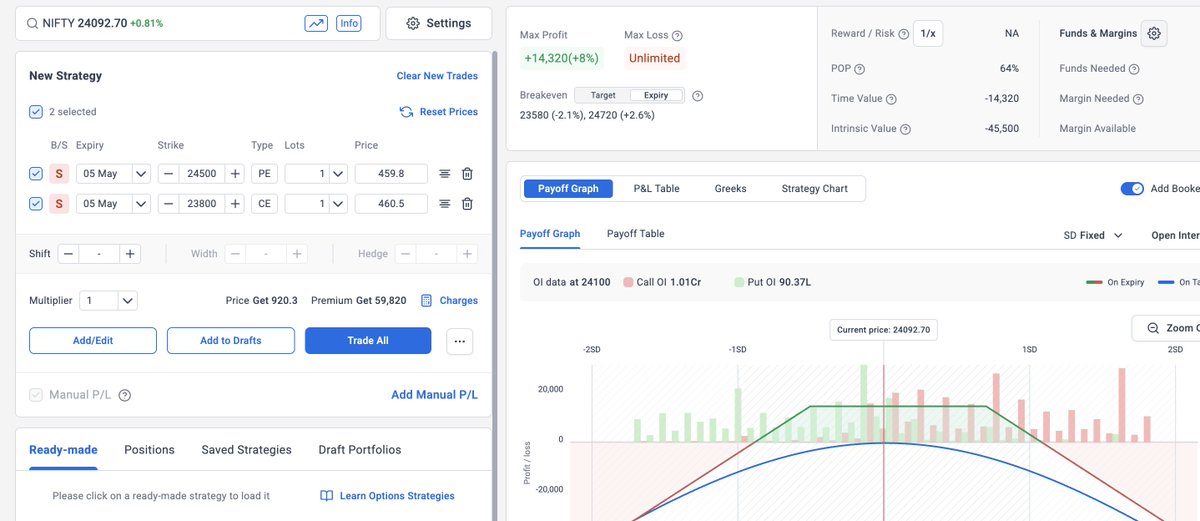Click Add Manual P/L link
This screenshot has width=1200, height=521.
[x=434, y=395]
